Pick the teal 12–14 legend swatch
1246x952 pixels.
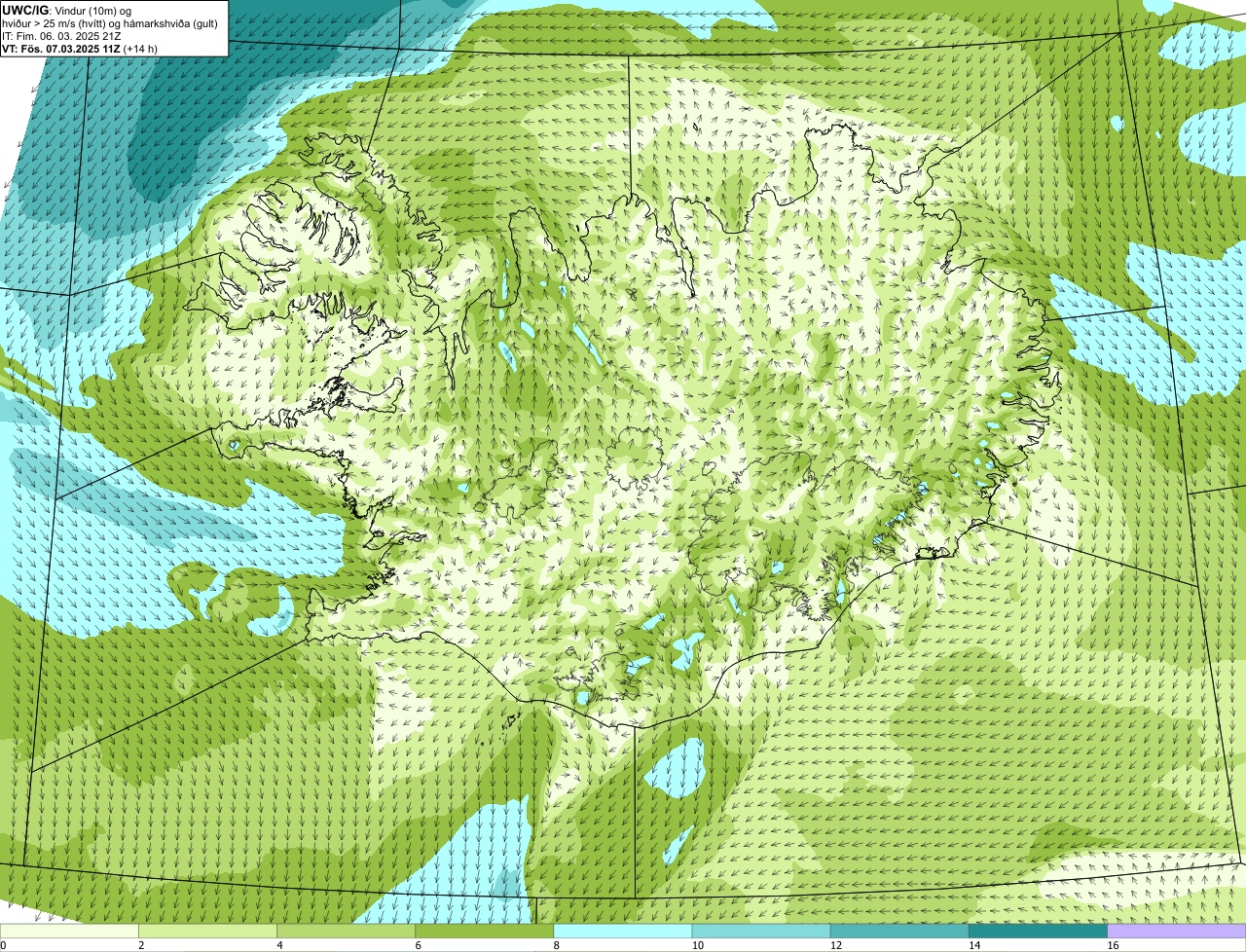click(x=899, y=932)
